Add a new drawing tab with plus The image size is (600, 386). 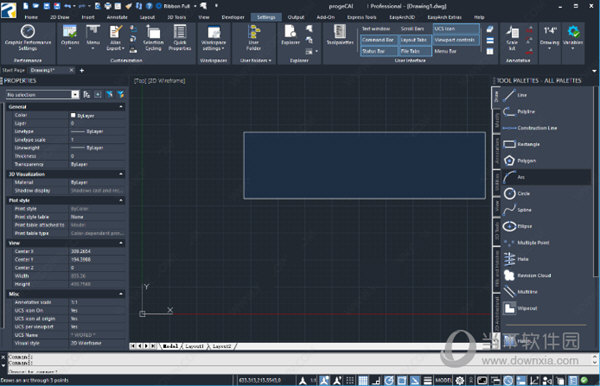[x=82, y=70]
